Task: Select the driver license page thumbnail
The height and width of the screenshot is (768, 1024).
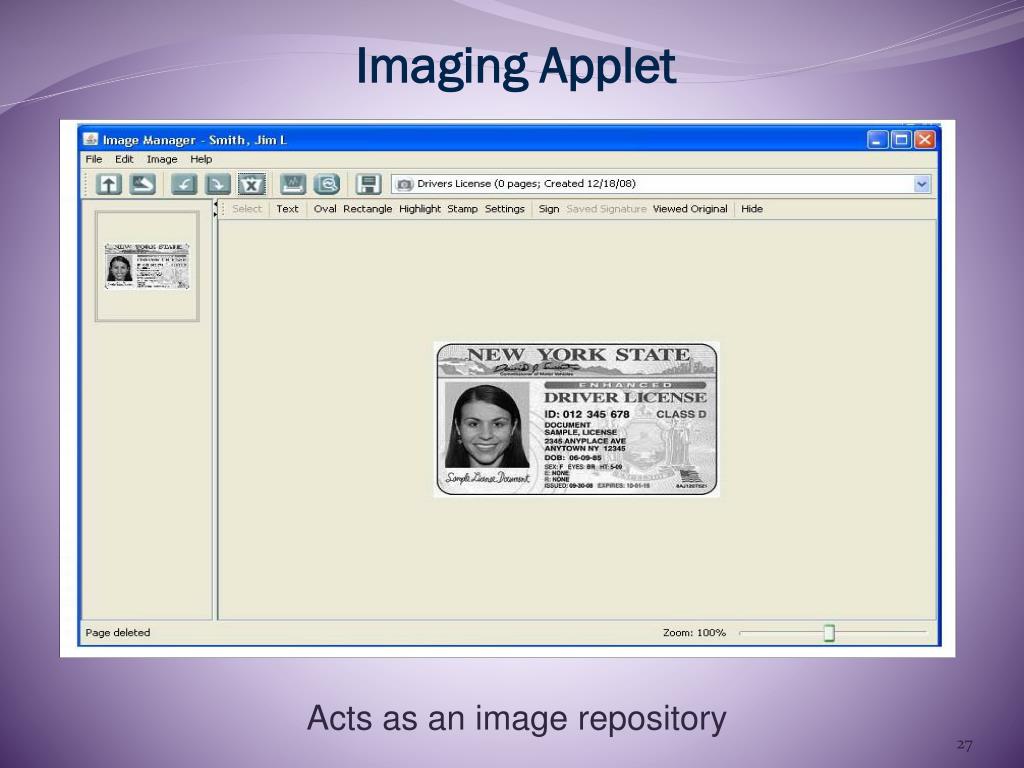Action: click(147, 266)
